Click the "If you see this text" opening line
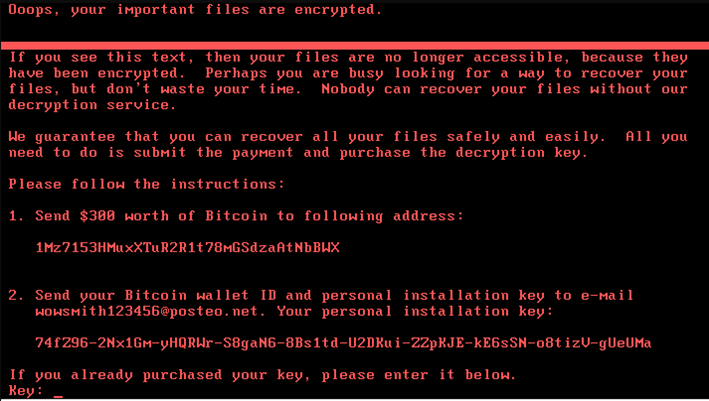Image resolution: width=709 pixels, height=401 pixels. pyautogui.click(x=101, y=57)
